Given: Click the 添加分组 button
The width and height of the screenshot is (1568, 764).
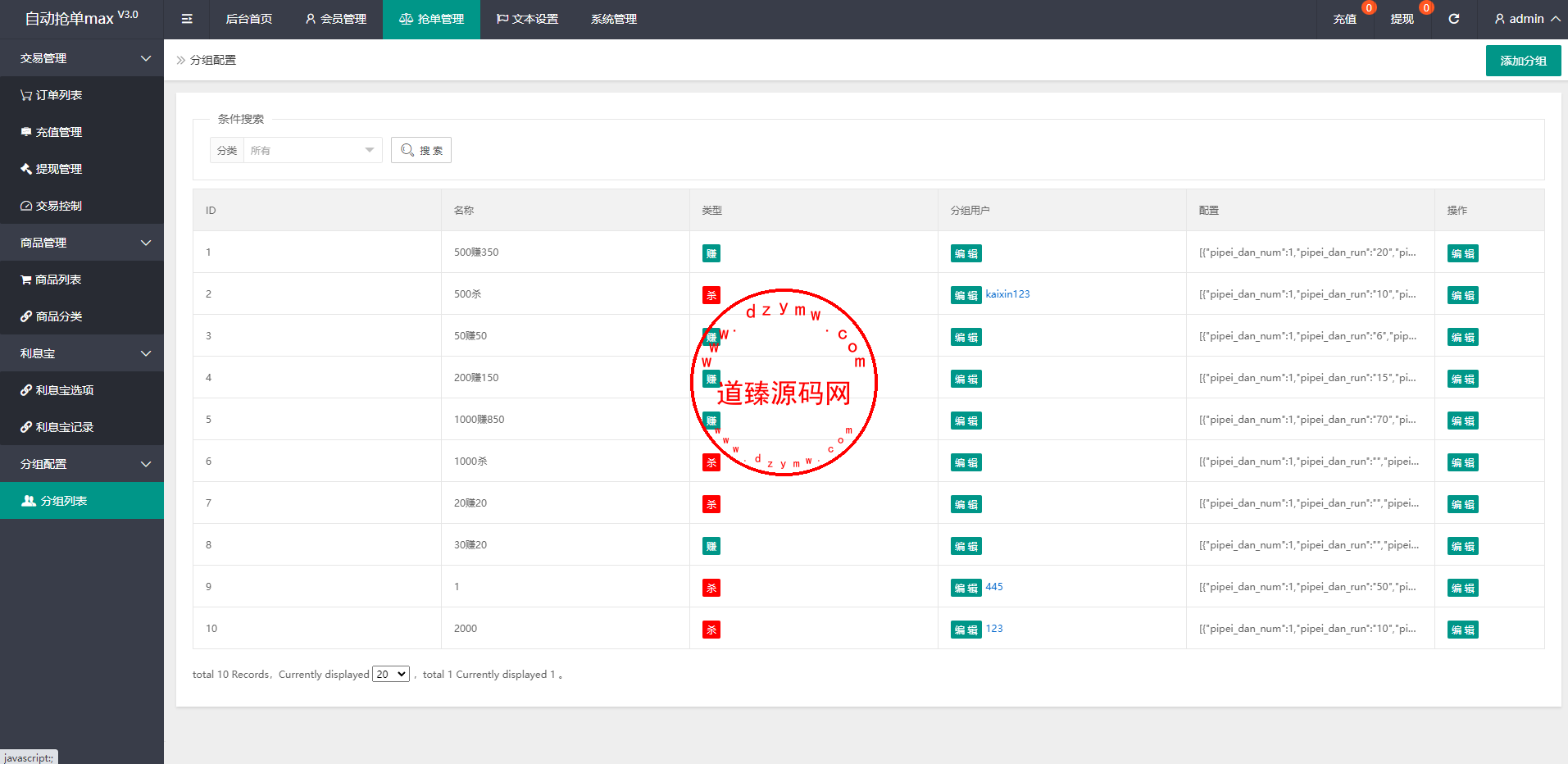Looking at the screenshot, I should tap(1523, 61).
